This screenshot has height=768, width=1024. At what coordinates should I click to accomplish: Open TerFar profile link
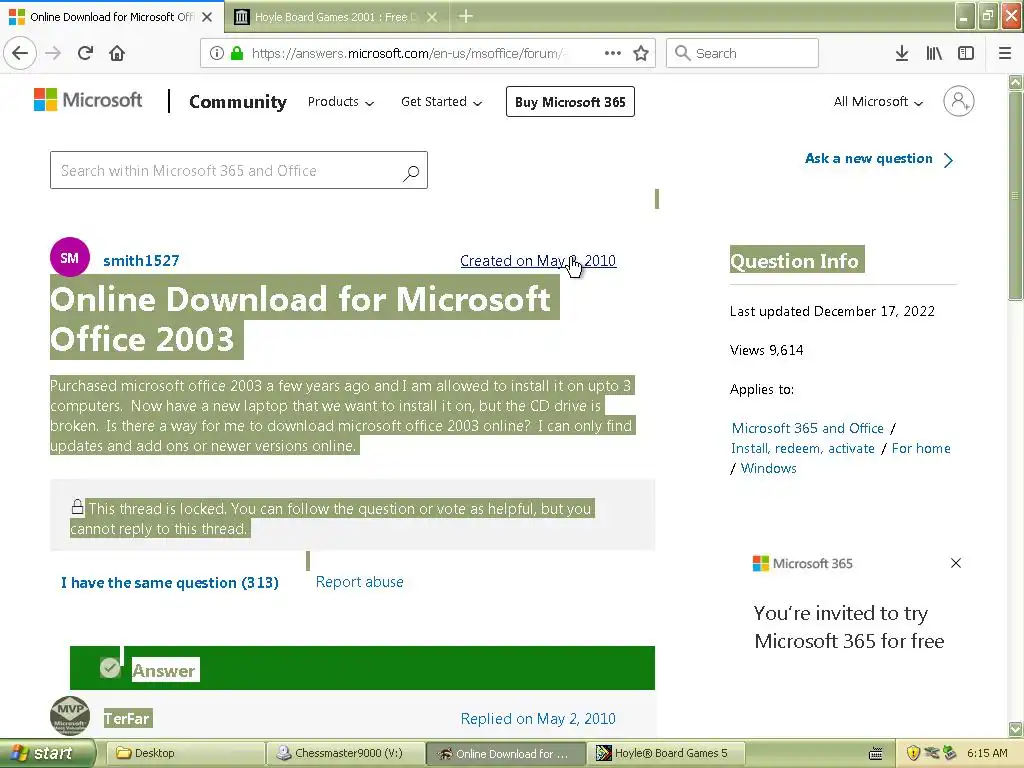pos(127,719)
